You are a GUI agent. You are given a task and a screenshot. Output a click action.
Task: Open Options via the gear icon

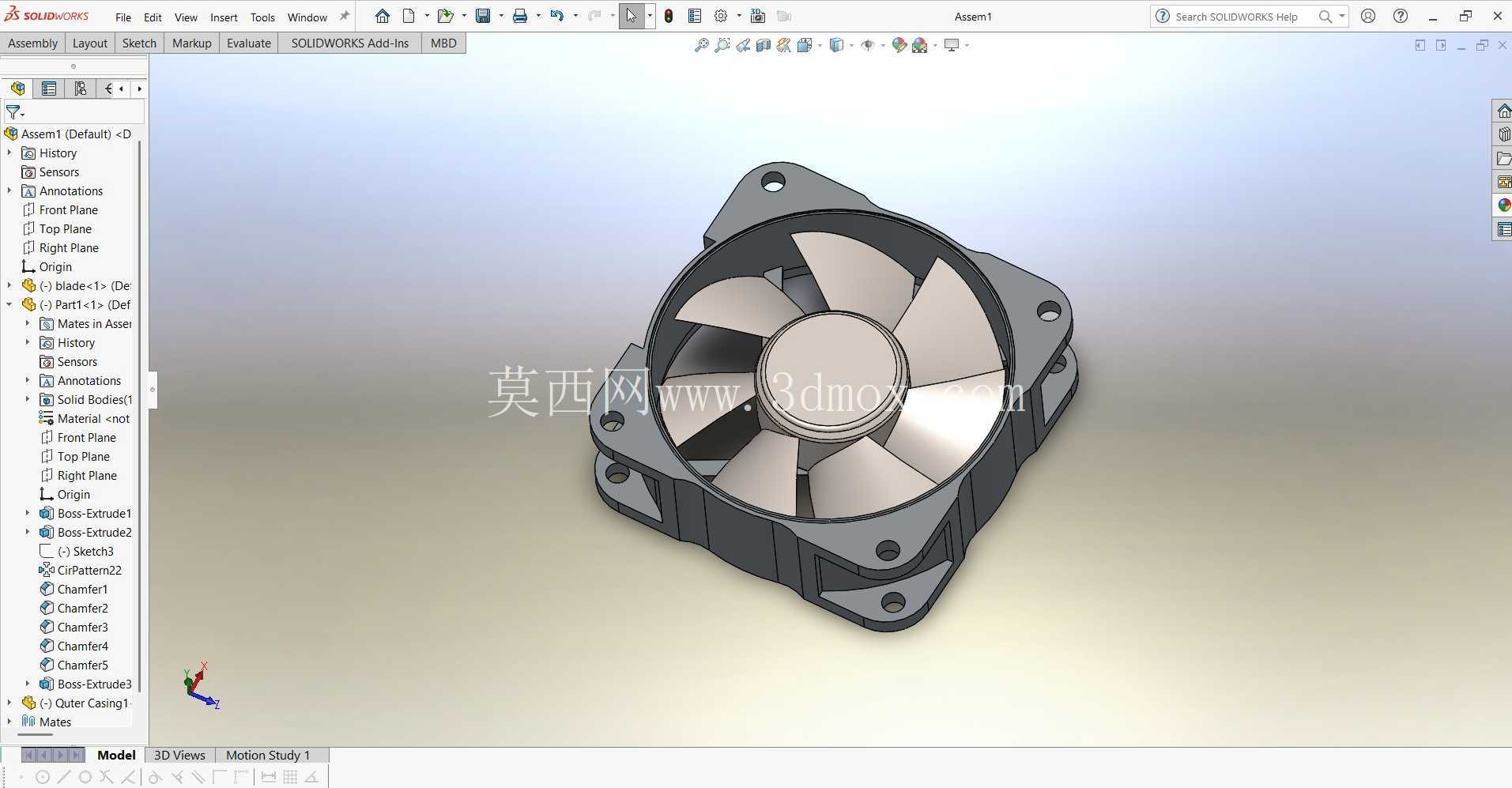(721, 16)
